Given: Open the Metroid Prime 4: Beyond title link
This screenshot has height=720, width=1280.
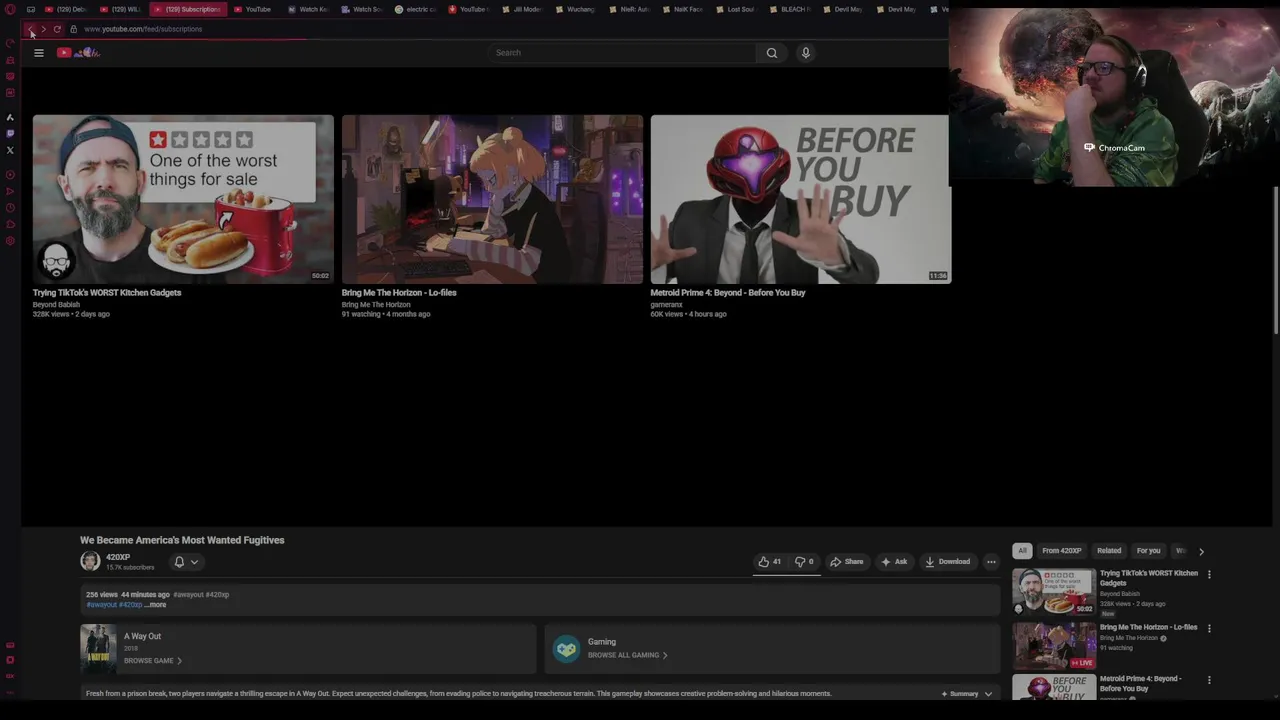Looking at the screenshot, I should pyautogui.click(x=728, y=293).
